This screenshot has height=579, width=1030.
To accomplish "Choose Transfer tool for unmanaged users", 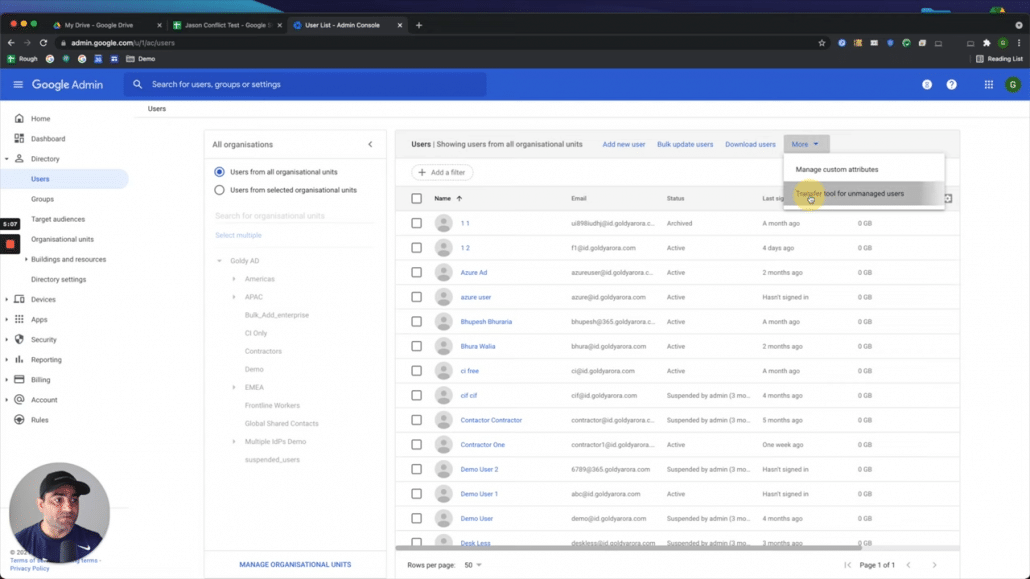I will click(x=864, y=194).
